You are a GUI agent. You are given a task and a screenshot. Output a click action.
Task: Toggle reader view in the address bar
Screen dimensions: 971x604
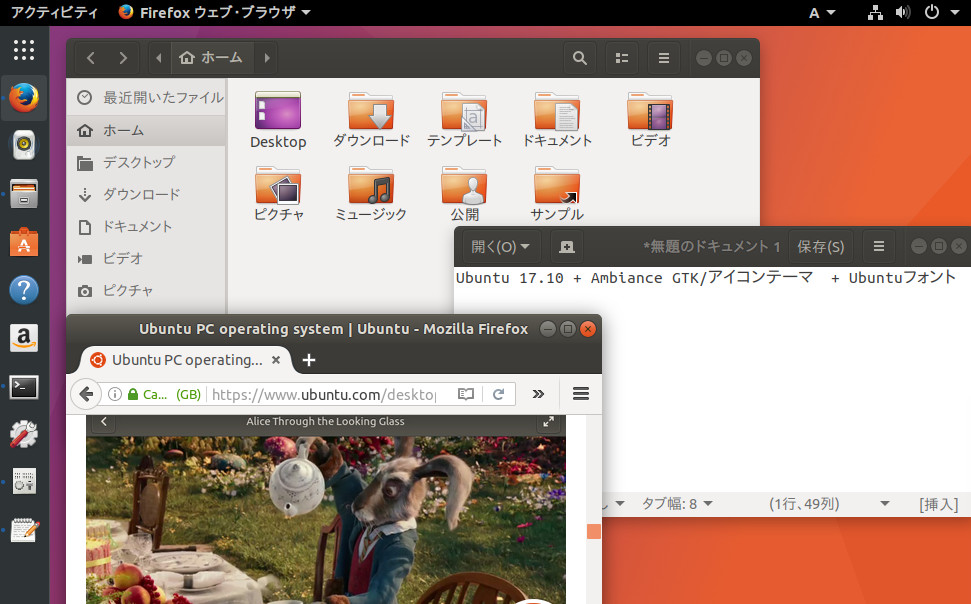465,394
